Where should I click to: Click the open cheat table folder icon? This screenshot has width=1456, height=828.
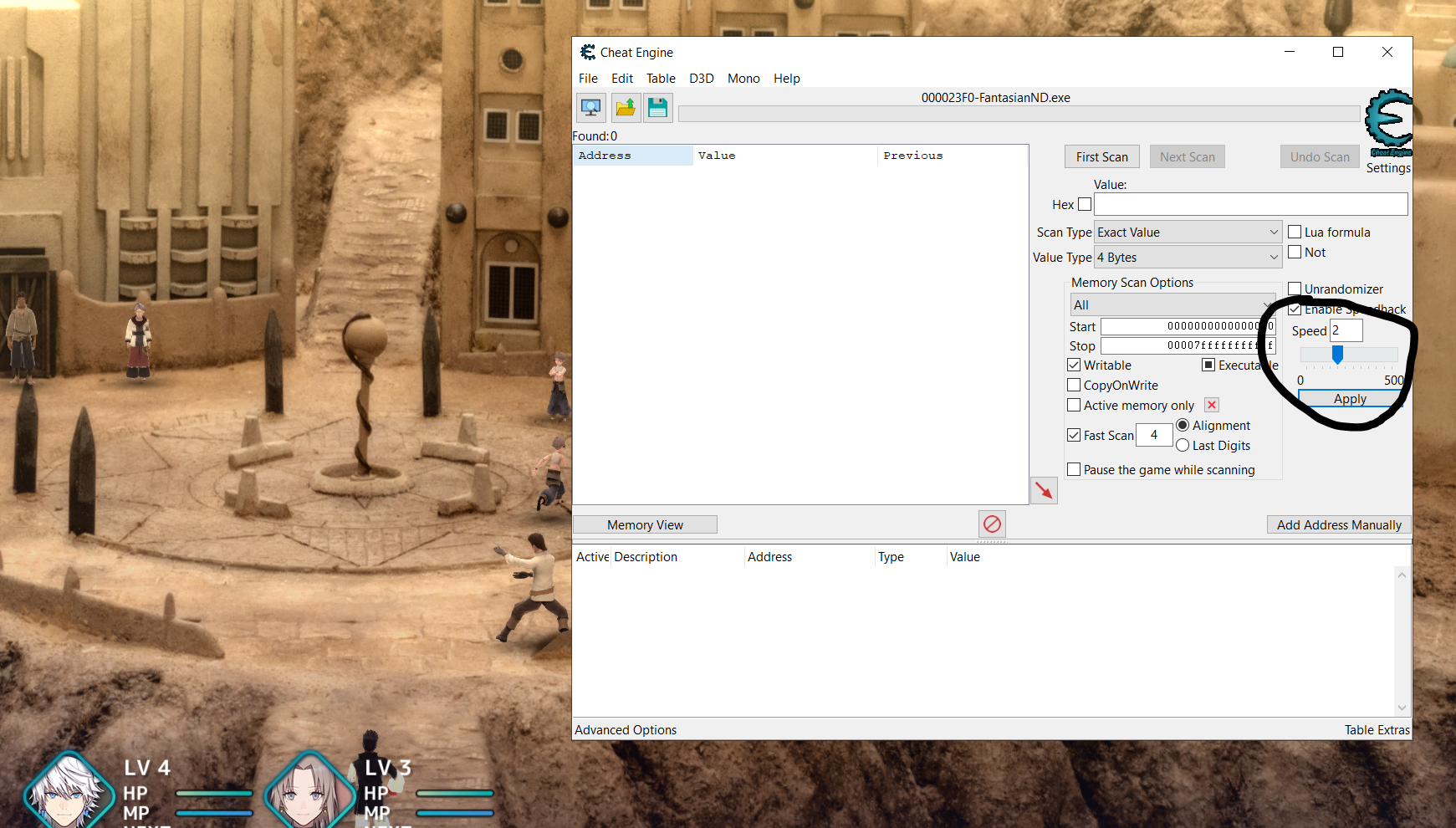click(x=625, y=107)
